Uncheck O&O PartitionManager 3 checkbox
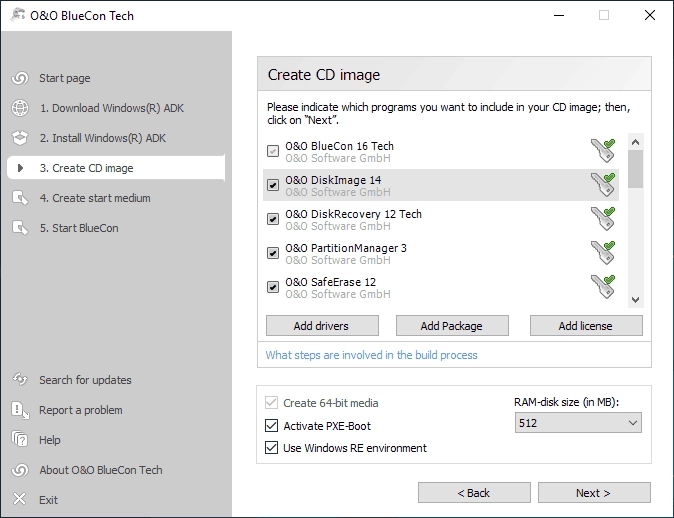The width and height of the screenshot is (674, 518). click(273, 253)
